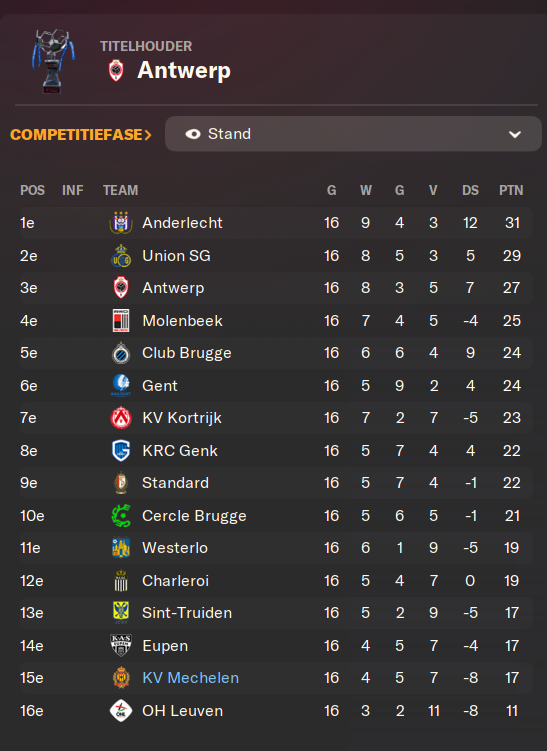
Task: Select the Gent team name
Action: click(160, 386)
